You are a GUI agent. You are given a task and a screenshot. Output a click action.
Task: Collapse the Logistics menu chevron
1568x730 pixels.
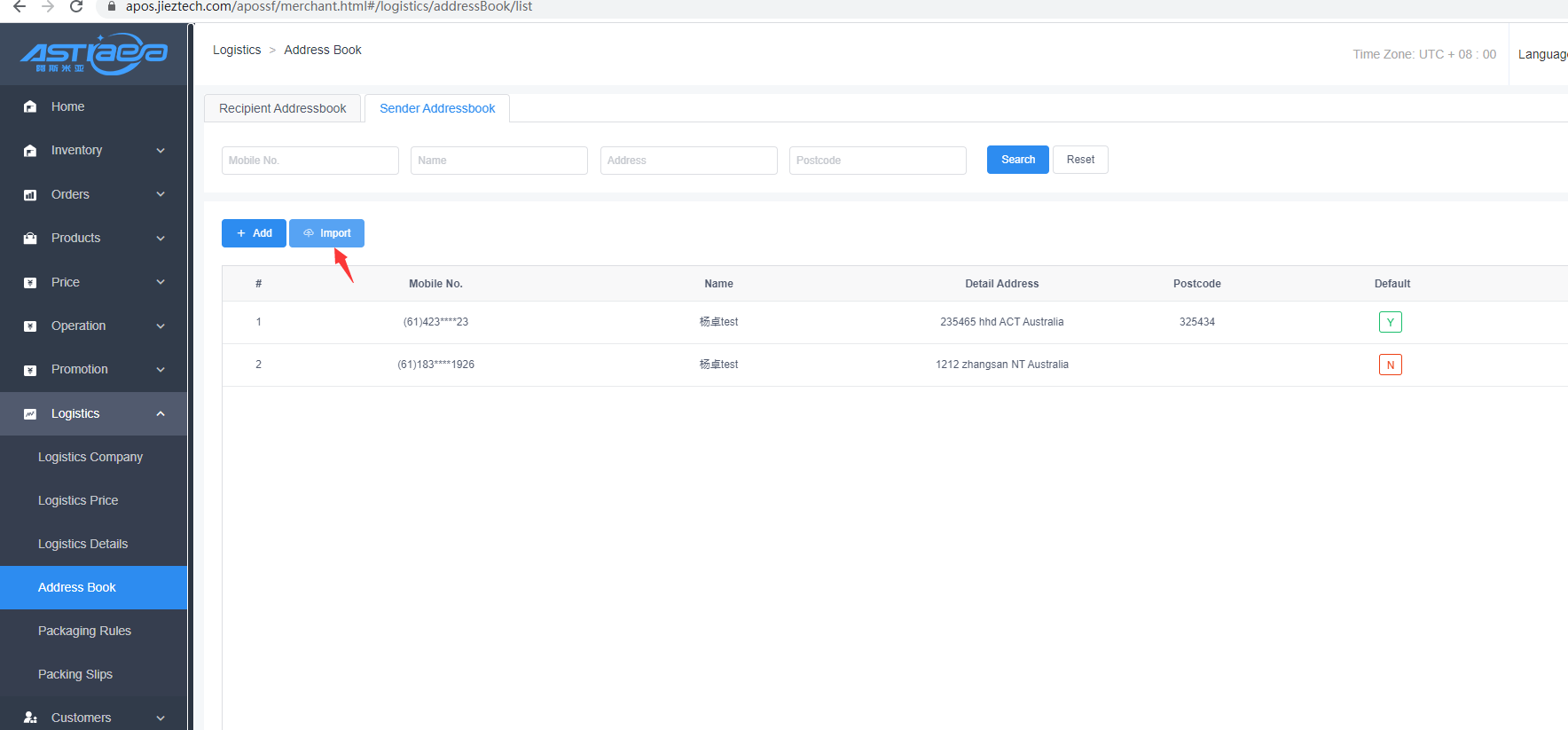coord(161,413)
